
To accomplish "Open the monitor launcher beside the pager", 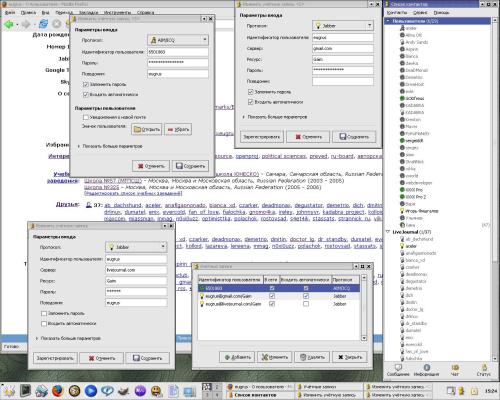I will [x=189, y=391].
